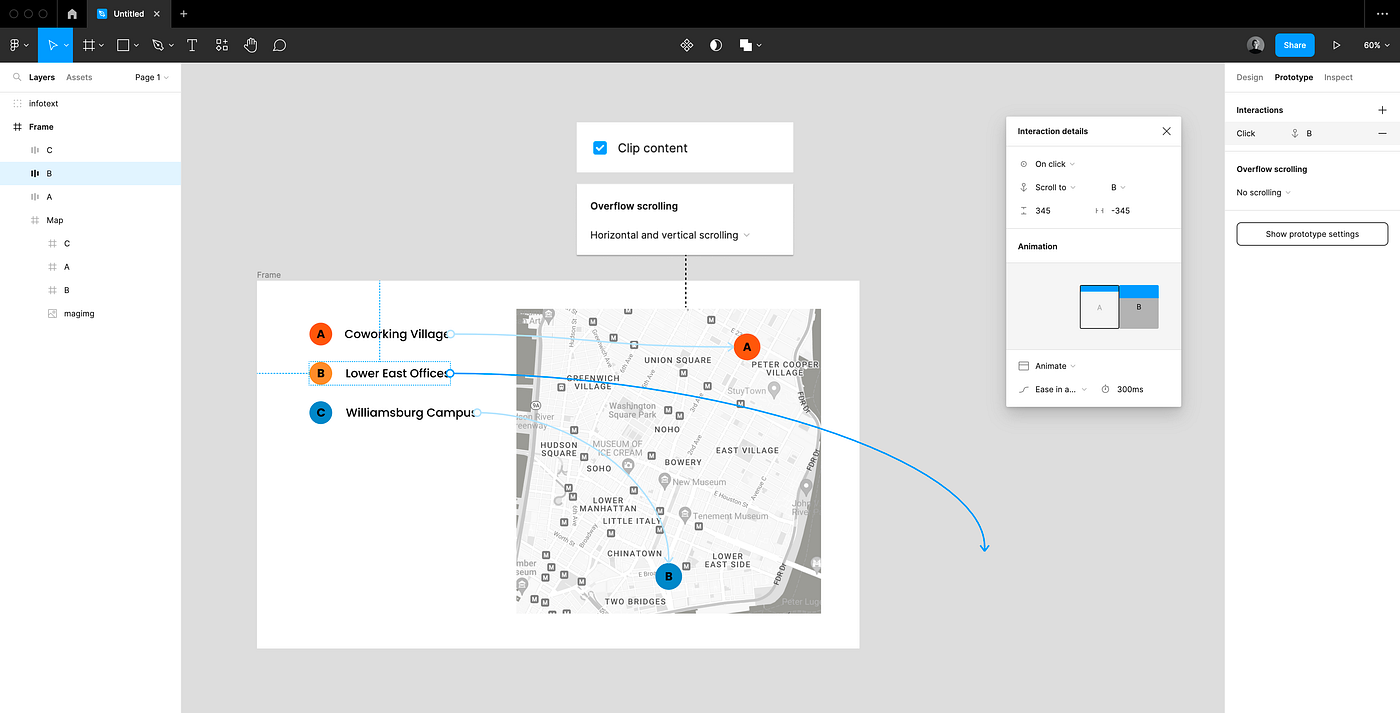
Task: Toggle the layout contrast mask icon
Action: click(716, 45)
